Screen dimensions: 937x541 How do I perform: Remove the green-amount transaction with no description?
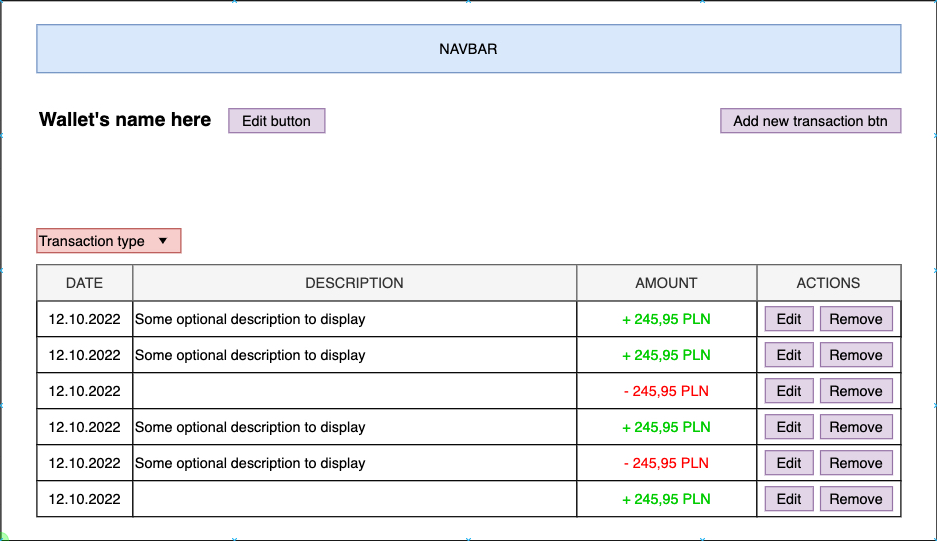856,499
